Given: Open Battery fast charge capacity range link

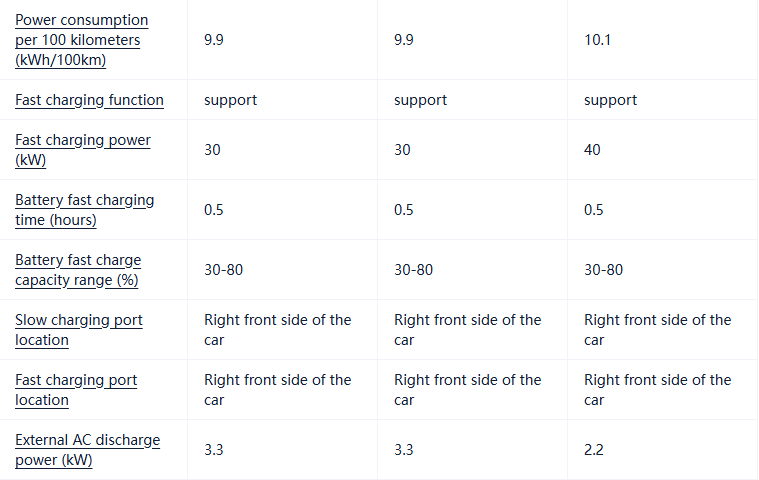Looking at the screenshot, I should [x=78, y=270].
